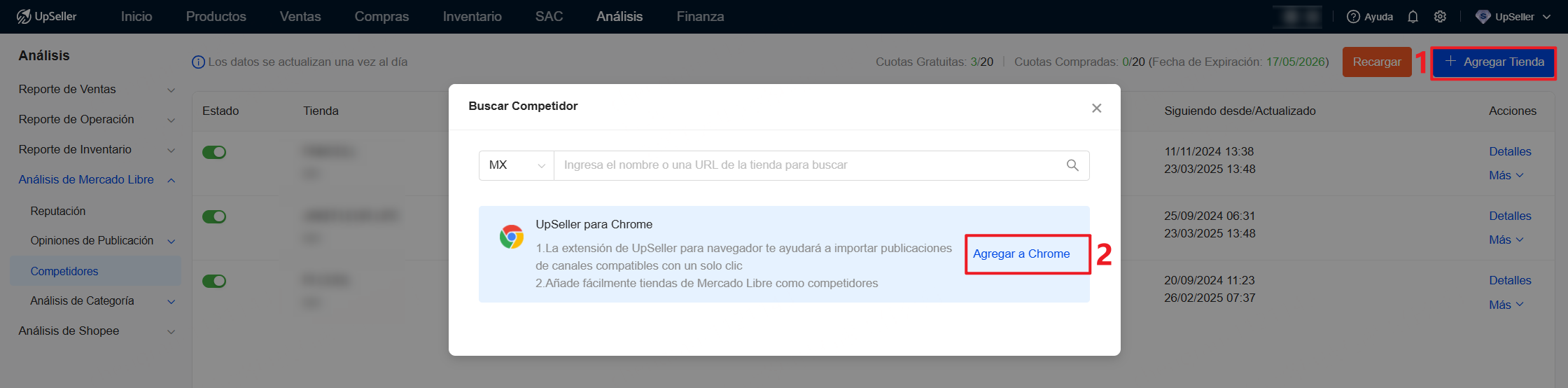1568x388 pixels.
Task: Click the store search input field
Action: pyautogui.click(x=808, y=165)
